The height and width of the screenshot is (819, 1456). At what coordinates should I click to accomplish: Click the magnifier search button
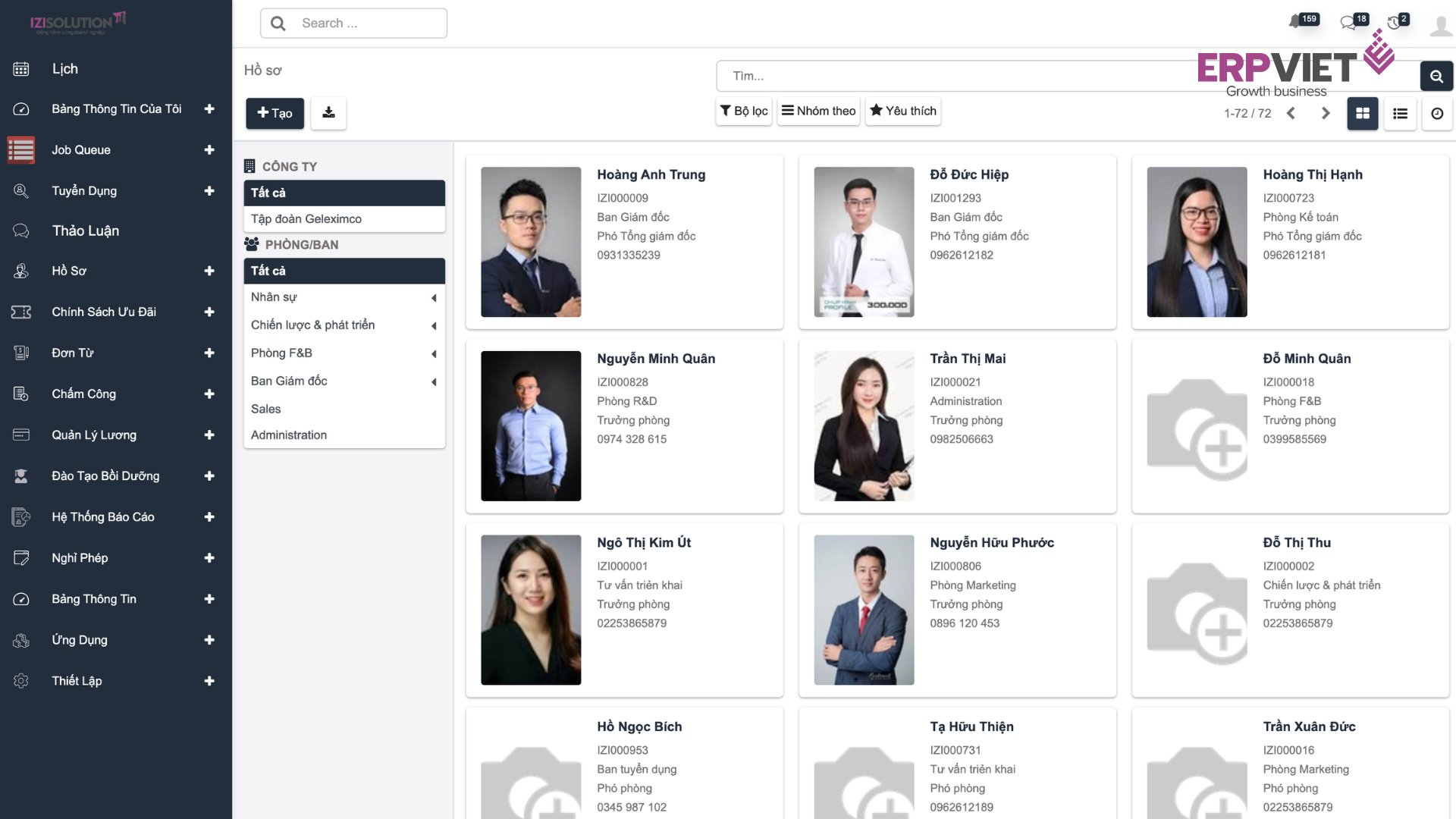(1436, 76)
